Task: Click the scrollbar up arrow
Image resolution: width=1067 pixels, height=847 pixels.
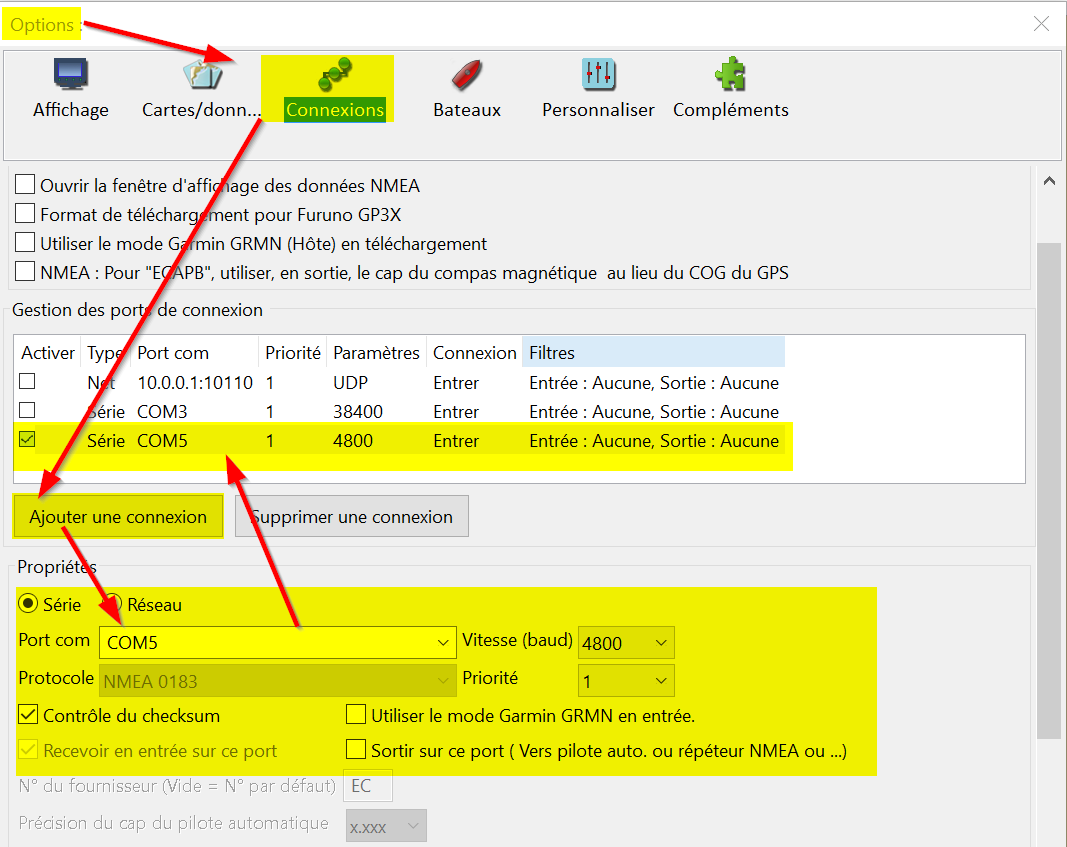Action: (1049, 181)
